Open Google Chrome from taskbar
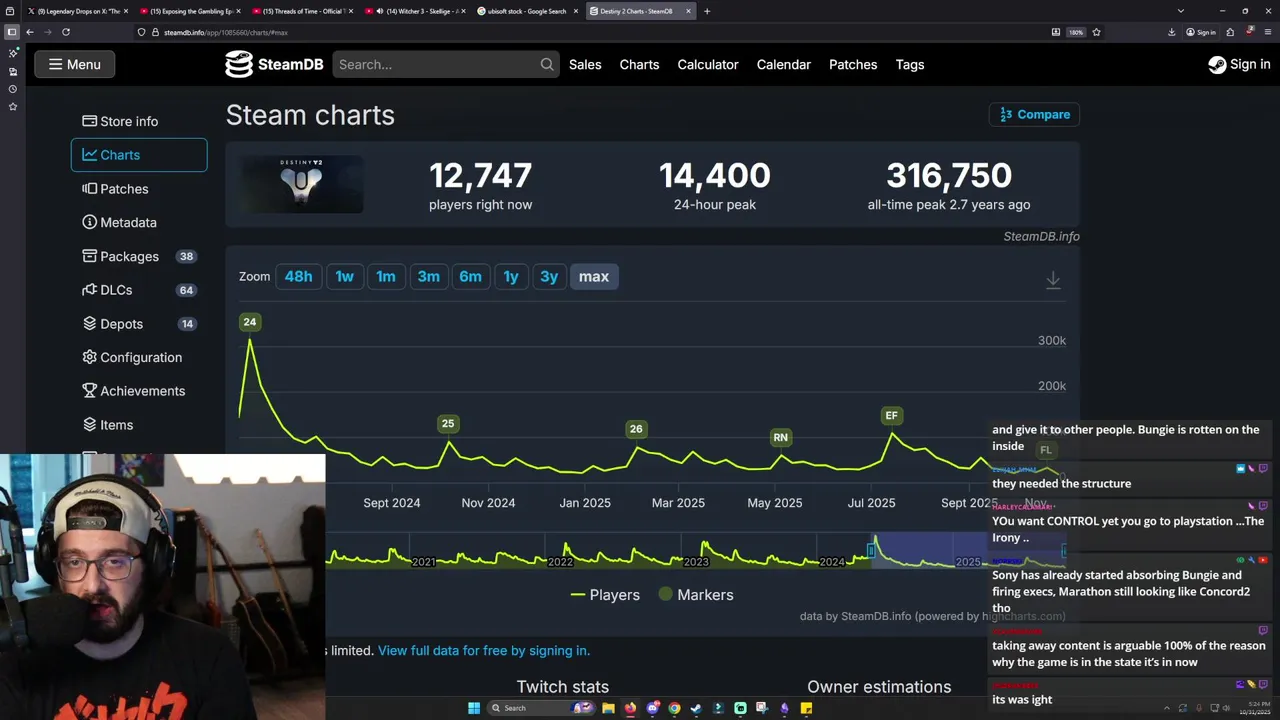Image resolution: width=1280 pixels, height=720 pixels. tap(674, 708)
